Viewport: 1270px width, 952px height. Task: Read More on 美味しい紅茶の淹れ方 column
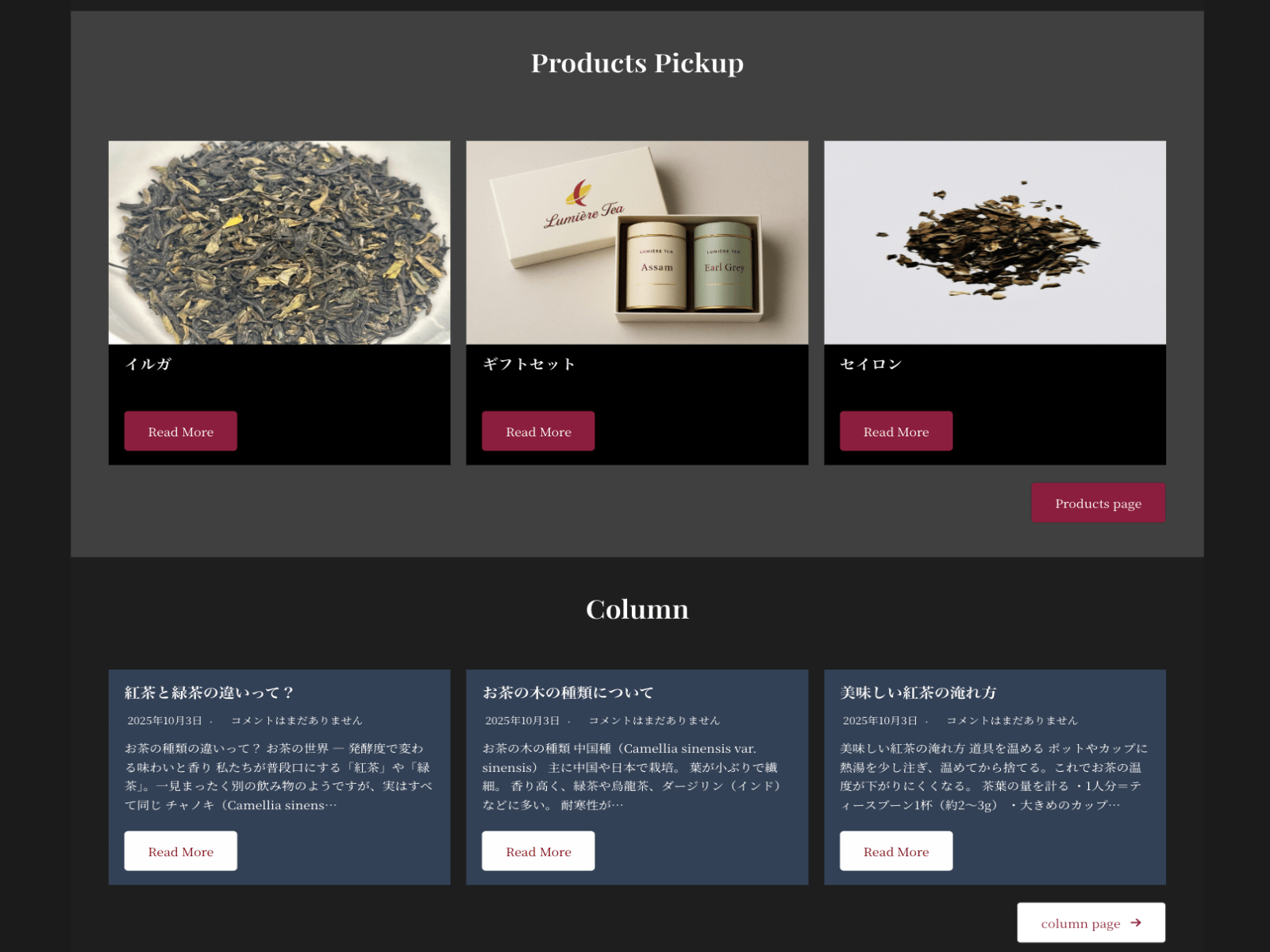point(896,851)
